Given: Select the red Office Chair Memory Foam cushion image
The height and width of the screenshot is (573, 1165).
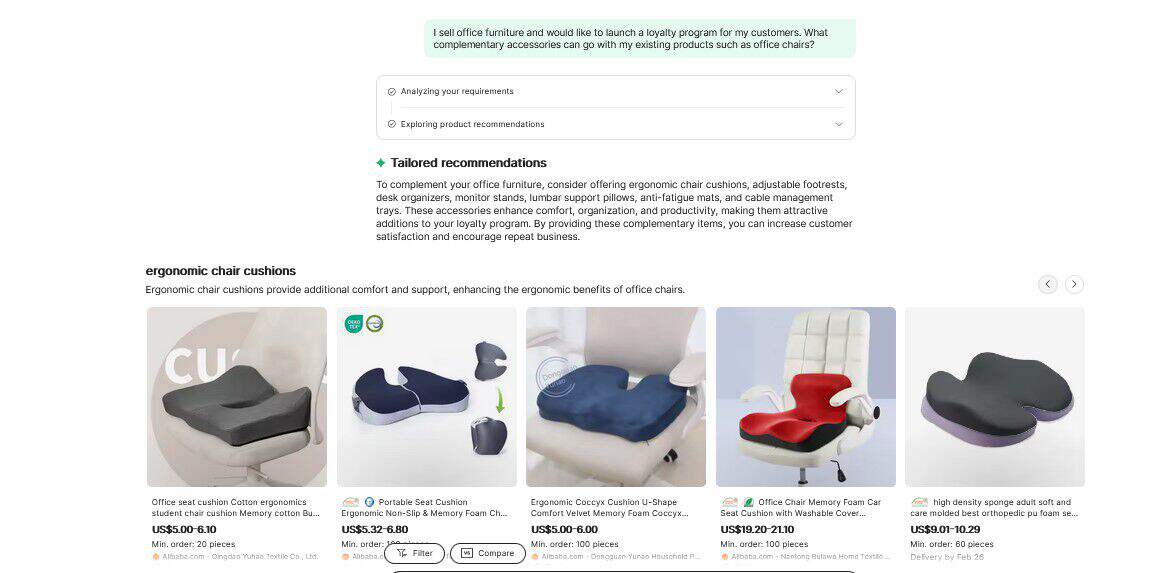Looking at the screenshot, I should (x=805, y=397).
